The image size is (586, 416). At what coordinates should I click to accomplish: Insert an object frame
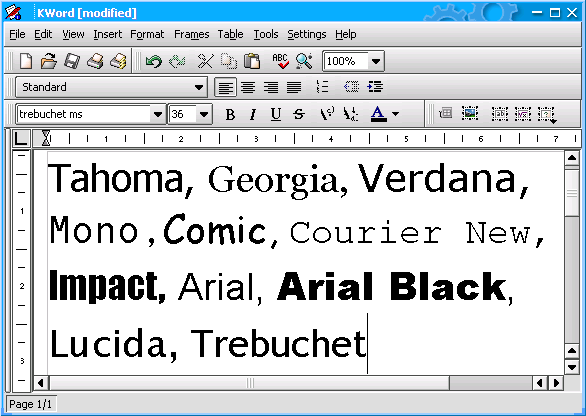[547, 114]
